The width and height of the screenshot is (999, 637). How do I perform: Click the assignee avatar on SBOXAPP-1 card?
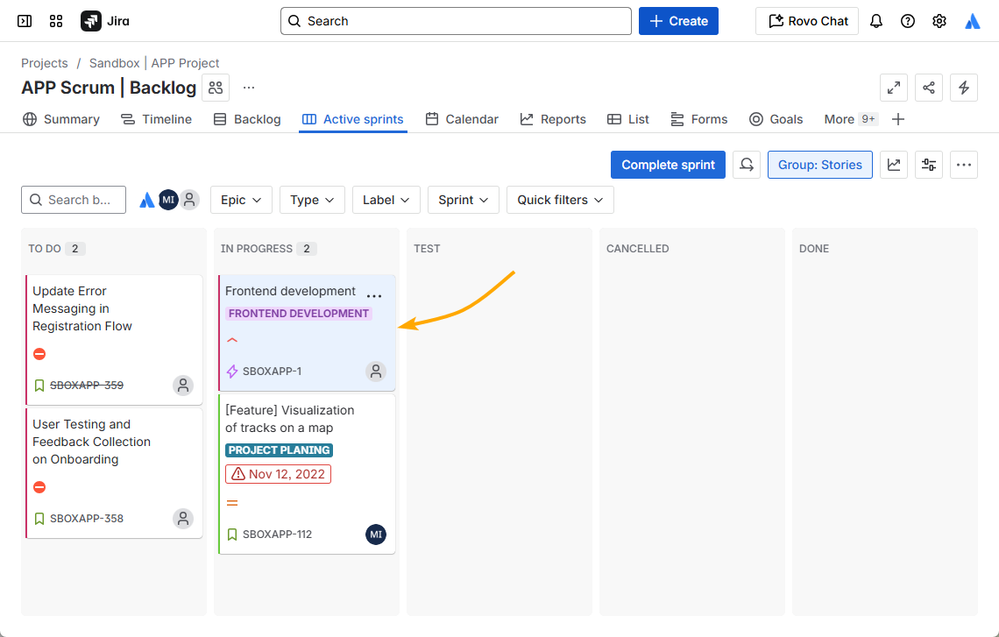tap(376, 371)
